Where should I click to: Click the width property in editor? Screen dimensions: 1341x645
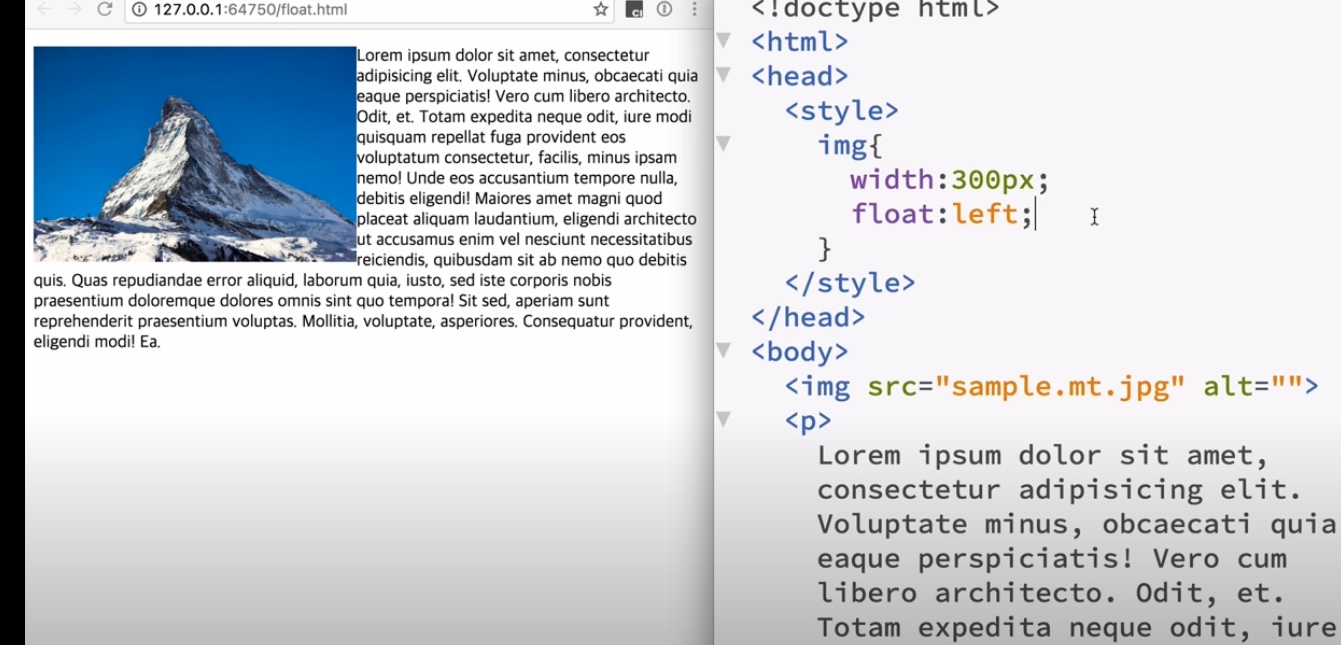click(x=892, y=180)
